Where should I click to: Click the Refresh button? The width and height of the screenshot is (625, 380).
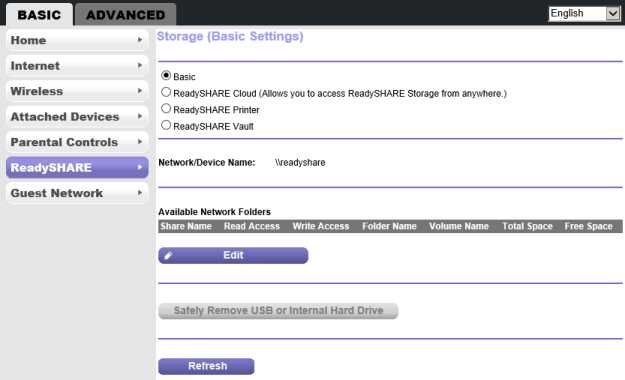[206, 366]
